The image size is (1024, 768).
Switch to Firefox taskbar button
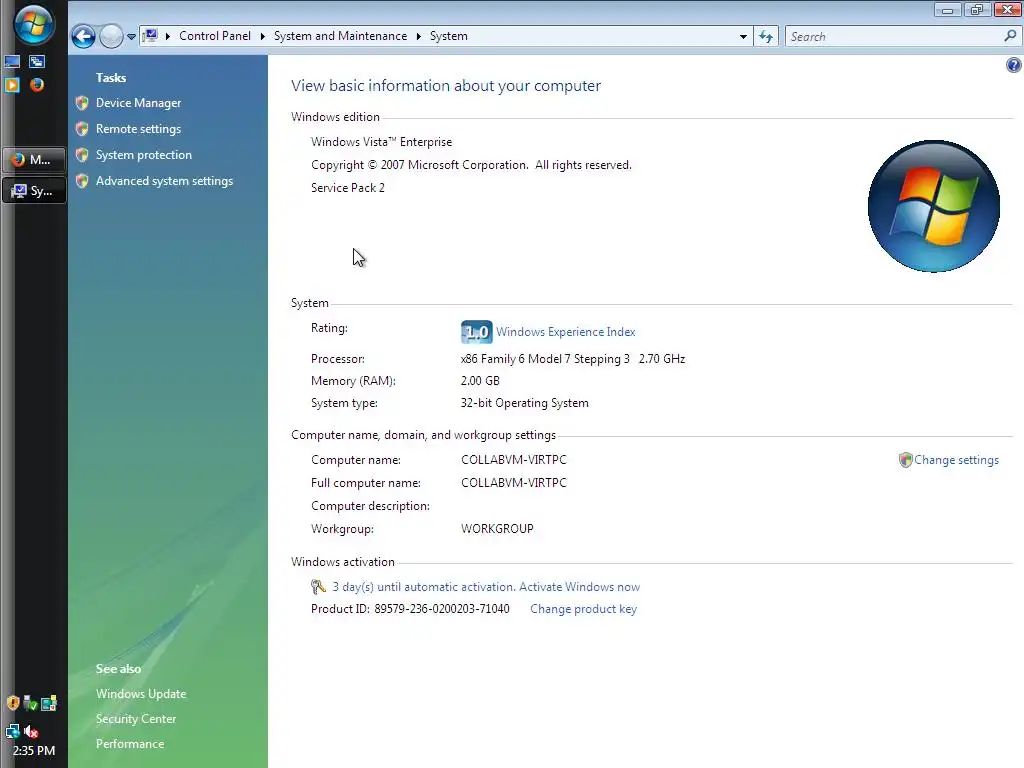[x=34, y=159]
